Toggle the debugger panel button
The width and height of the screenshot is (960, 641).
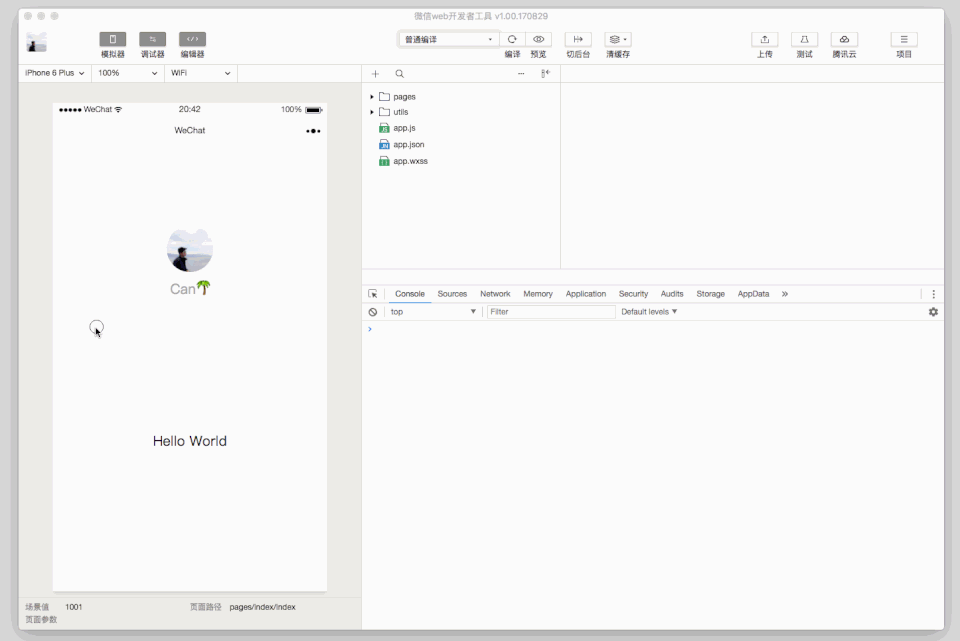152,39
